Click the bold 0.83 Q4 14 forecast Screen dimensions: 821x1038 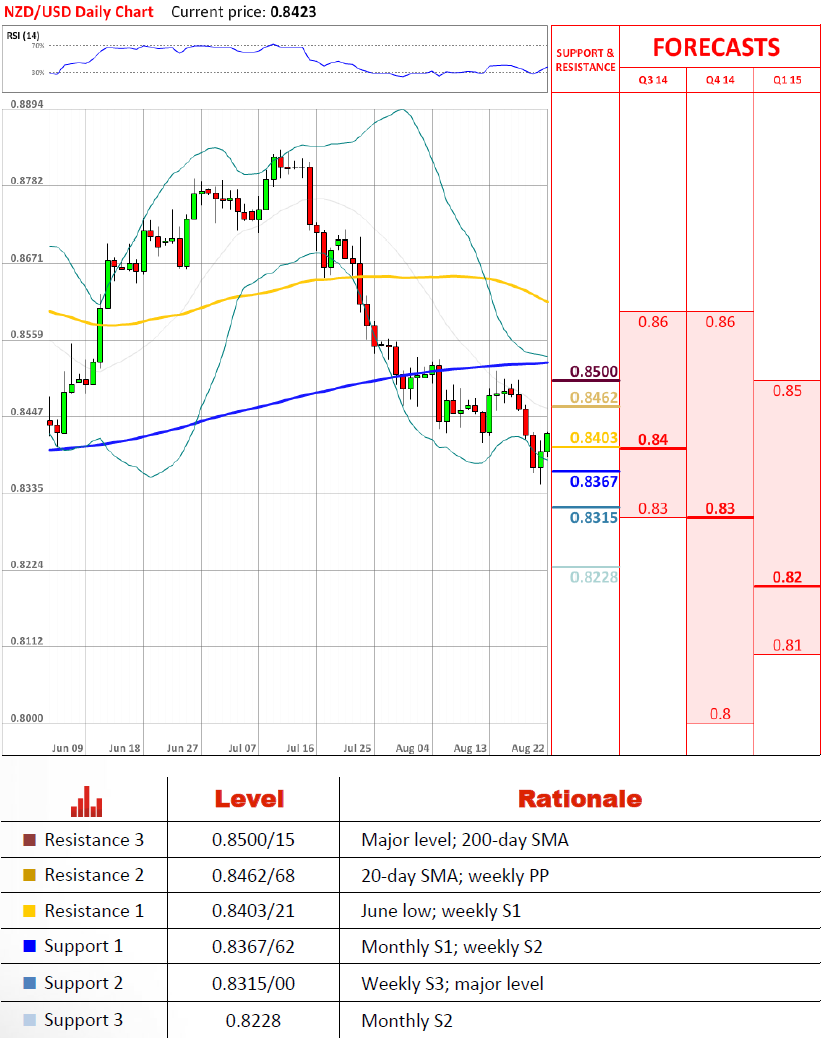click(x=720, y=508)
